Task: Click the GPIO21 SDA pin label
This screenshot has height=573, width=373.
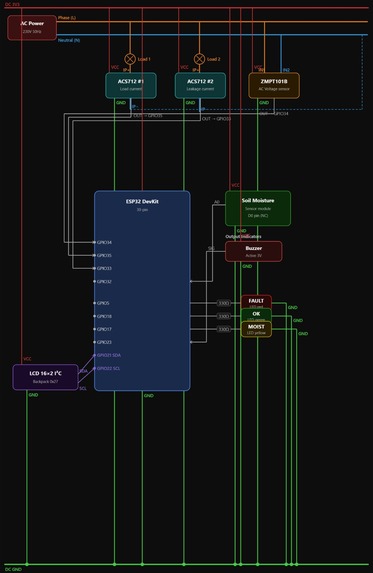Action: point(109,355)
